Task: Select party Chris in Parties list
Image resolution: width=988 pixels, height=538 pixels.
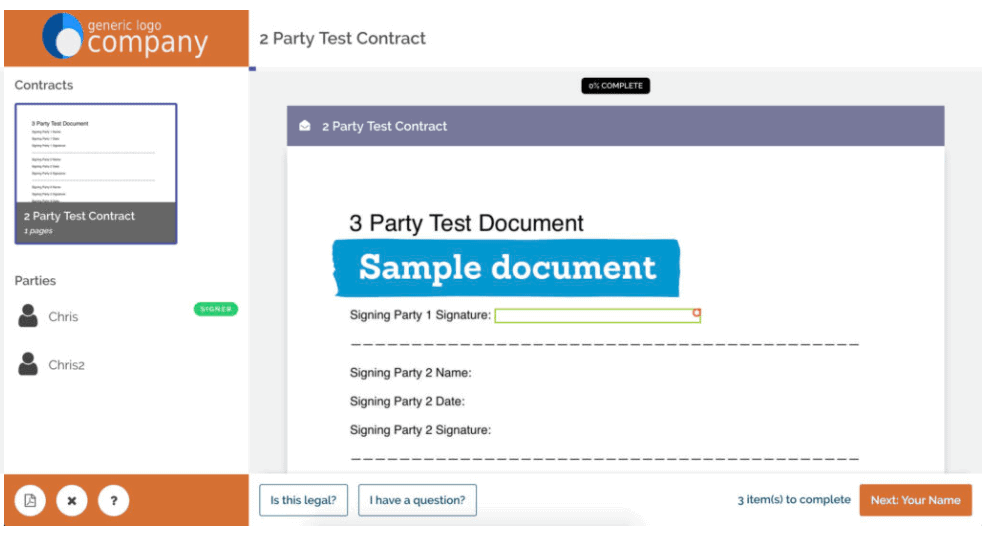Action: coord(63,316)
